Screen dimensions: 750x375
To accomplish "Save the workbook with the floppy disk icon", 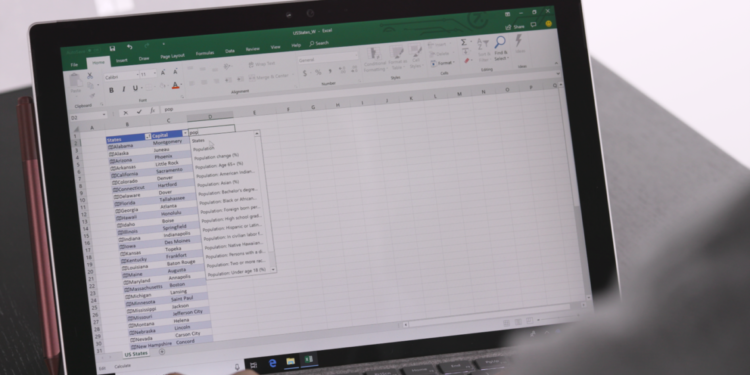I will [112, 48].
